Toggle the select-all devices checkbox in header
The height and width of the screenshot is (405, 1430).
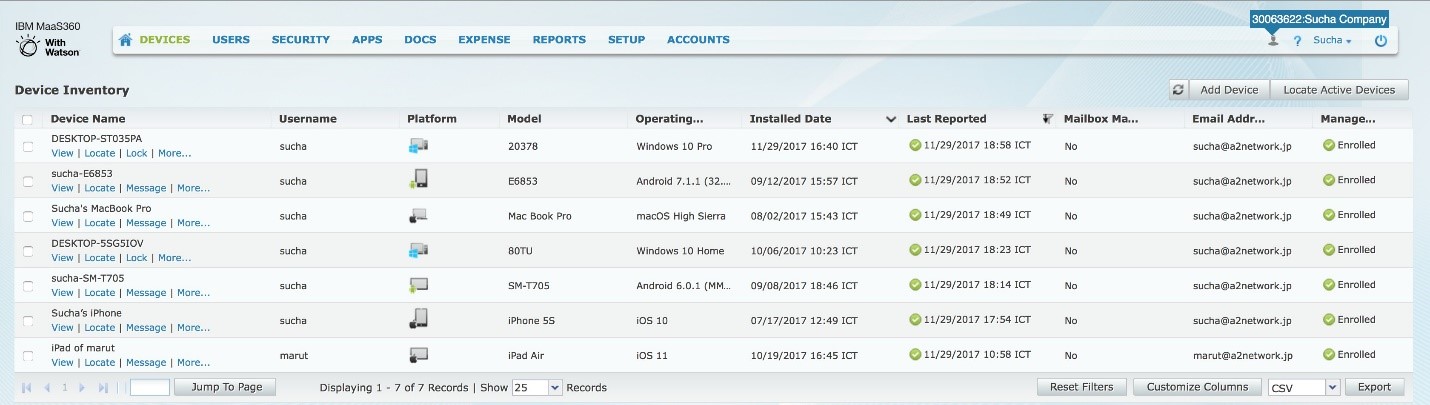pyautogui.click(x=27, y=120)
